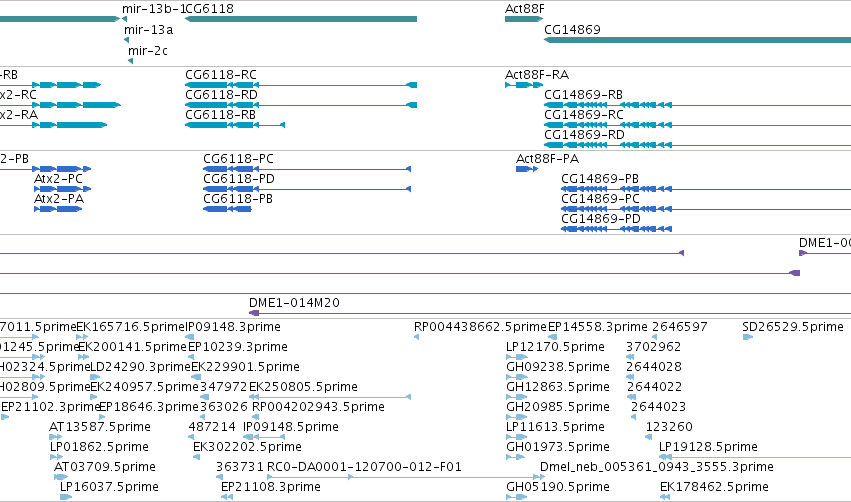Select transcript CG14869-RD label
This screenshot has width=851, height=502.
[x=585, y=135]
